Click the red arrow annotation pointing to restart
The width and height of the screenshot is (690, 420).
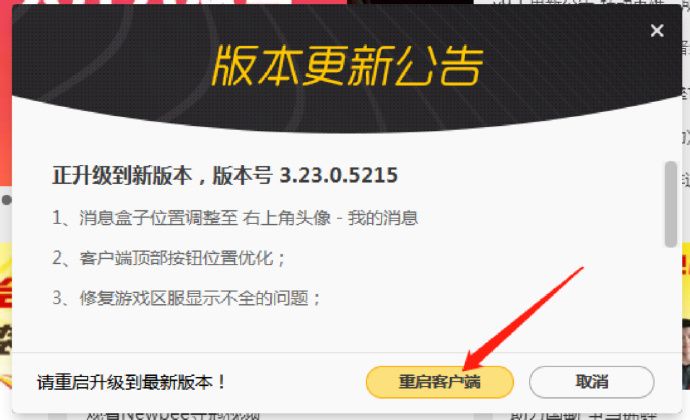(524, 318)
